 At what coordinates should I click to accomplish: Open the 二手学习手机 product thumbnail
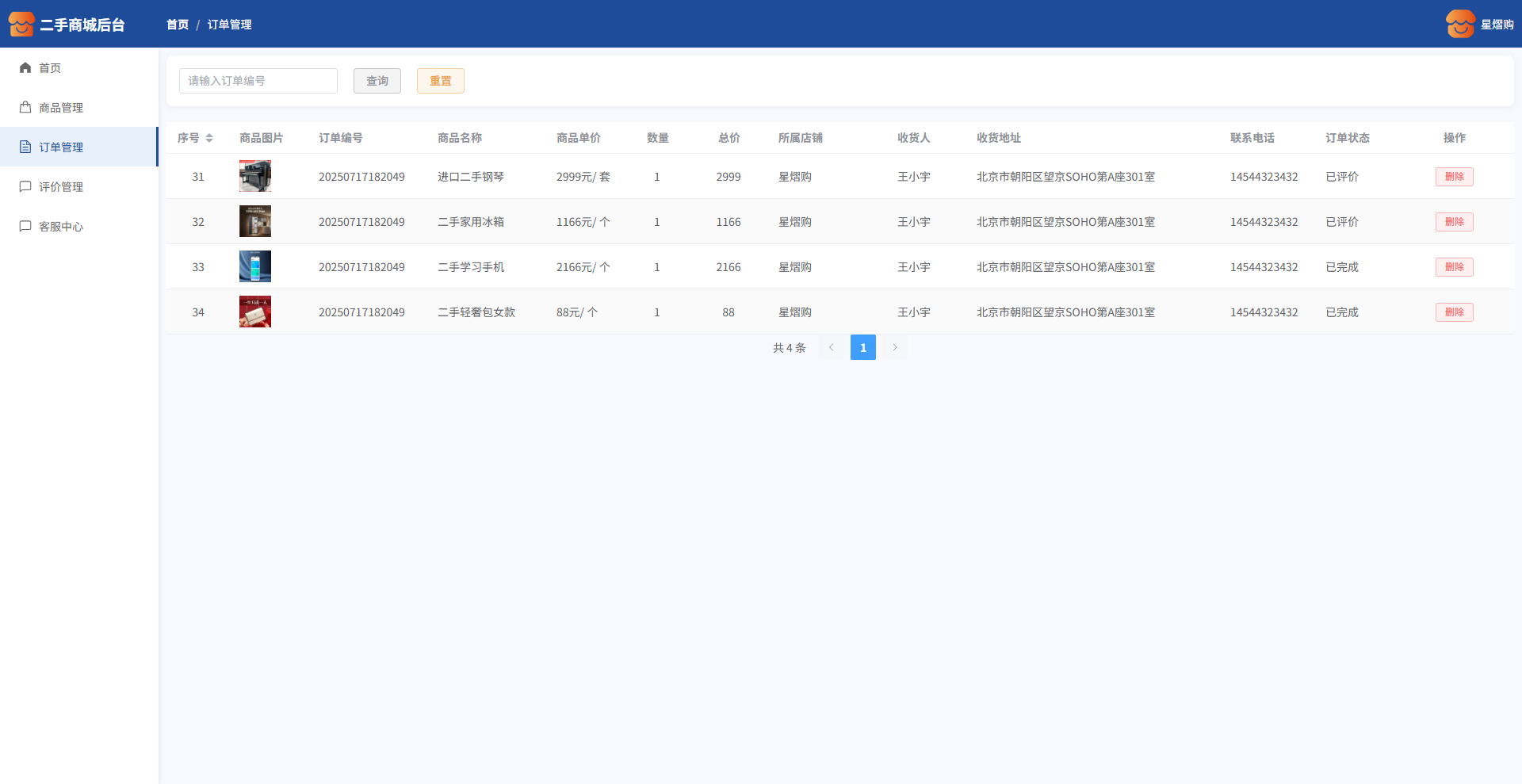[x=255, y=266]
